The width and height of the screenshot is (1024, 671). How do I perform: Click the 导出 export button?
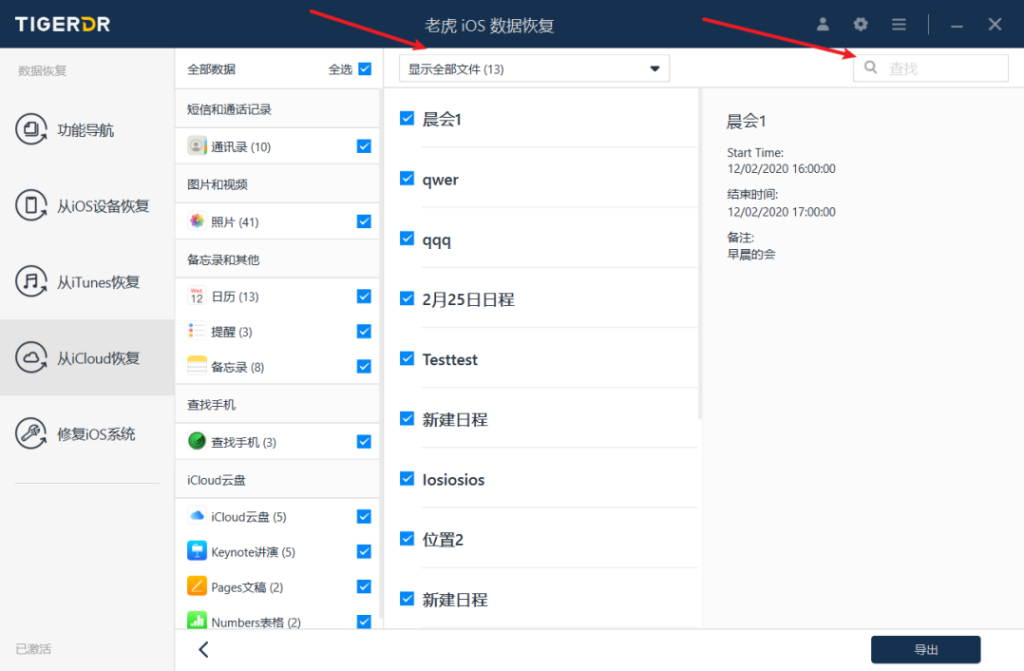[925, 650]
